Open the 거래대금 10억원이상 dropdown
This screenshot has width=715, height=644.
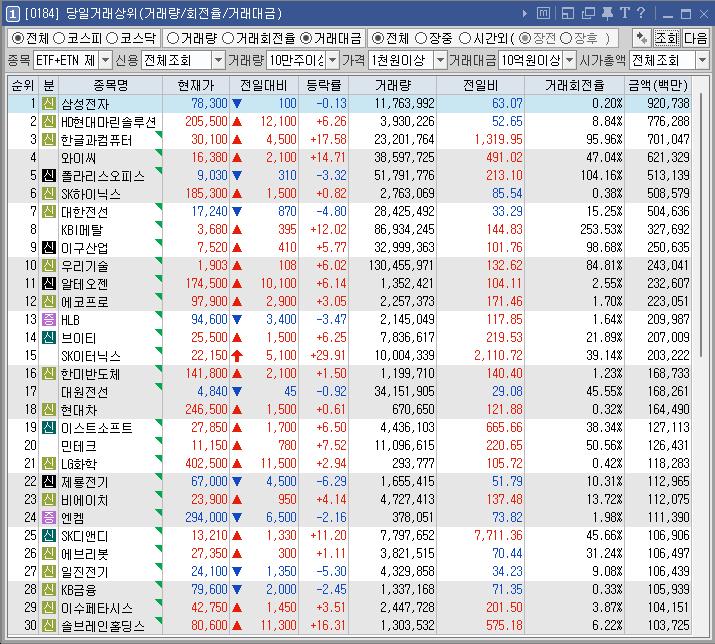pyautogui.click(x=570, y=60)
